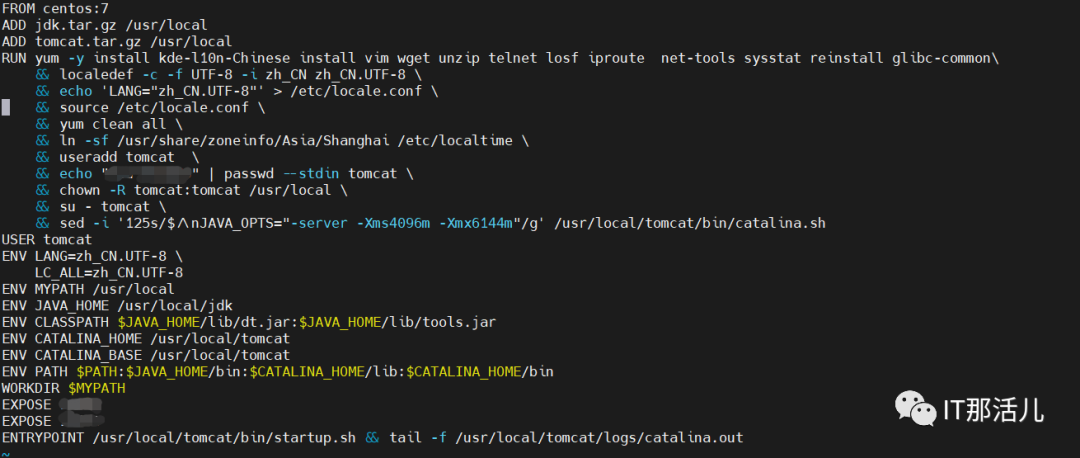Click the 'localedef' command text
1080x458 pixels.
coord(96,75)
